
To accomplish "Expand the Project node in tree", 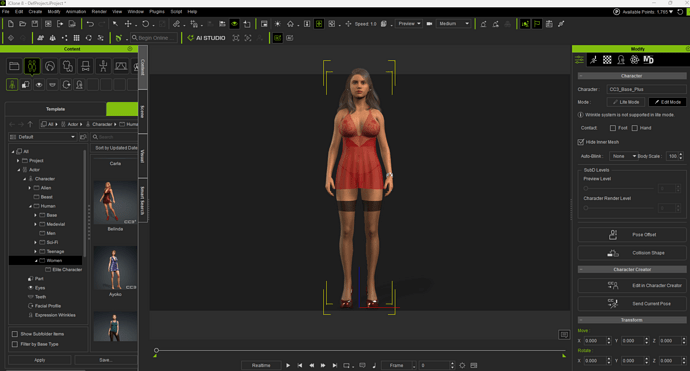I will (x=18, y=161).
